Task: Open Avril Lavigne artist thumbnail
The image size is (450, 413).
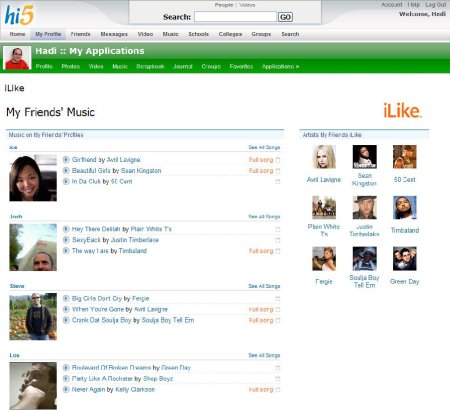Action: click(324, 157)
